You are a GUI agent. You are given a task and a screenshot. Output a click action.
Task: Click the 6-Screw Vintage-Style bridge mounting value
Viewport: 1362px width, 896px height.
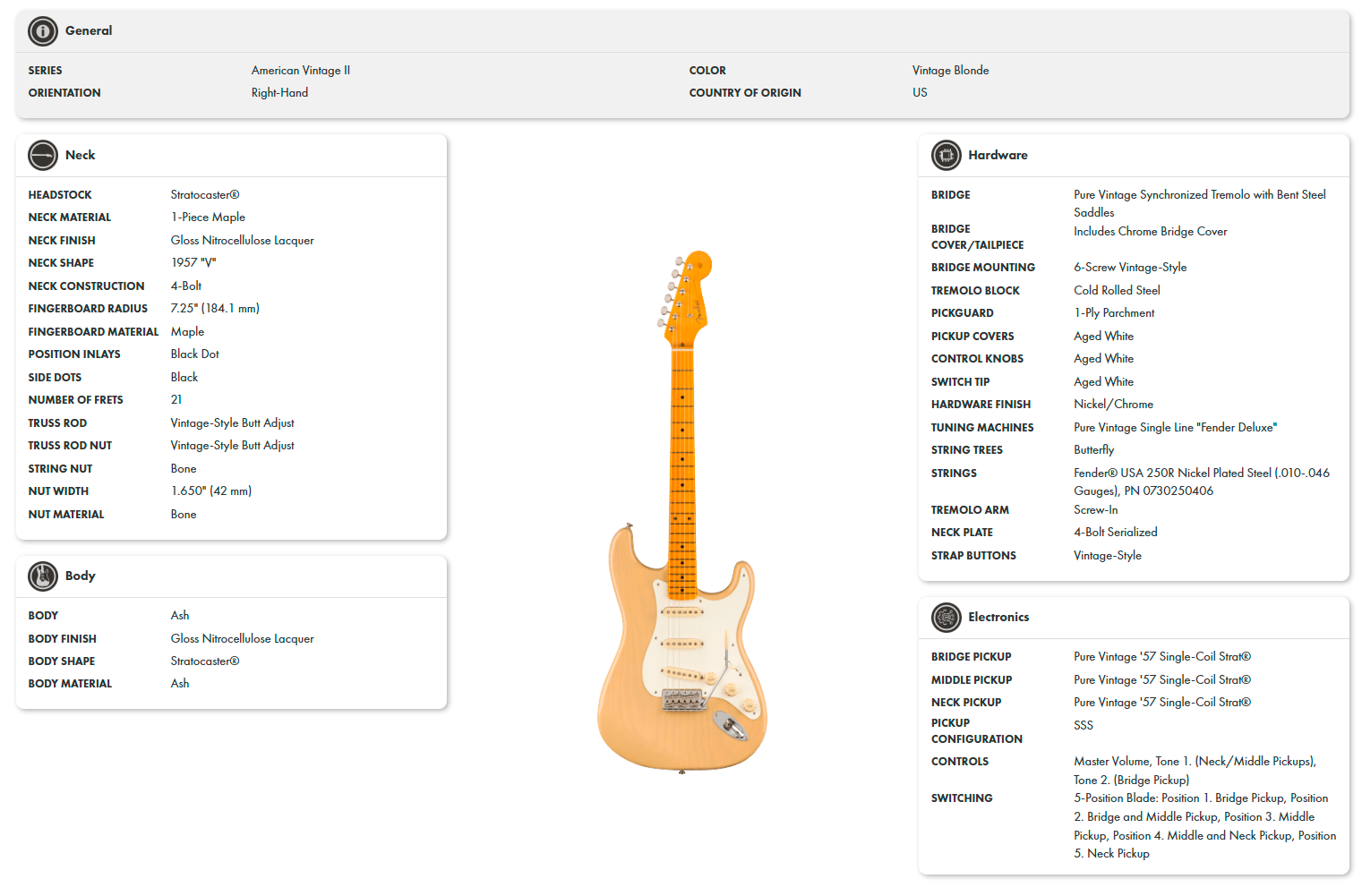tap(1130, 268)
